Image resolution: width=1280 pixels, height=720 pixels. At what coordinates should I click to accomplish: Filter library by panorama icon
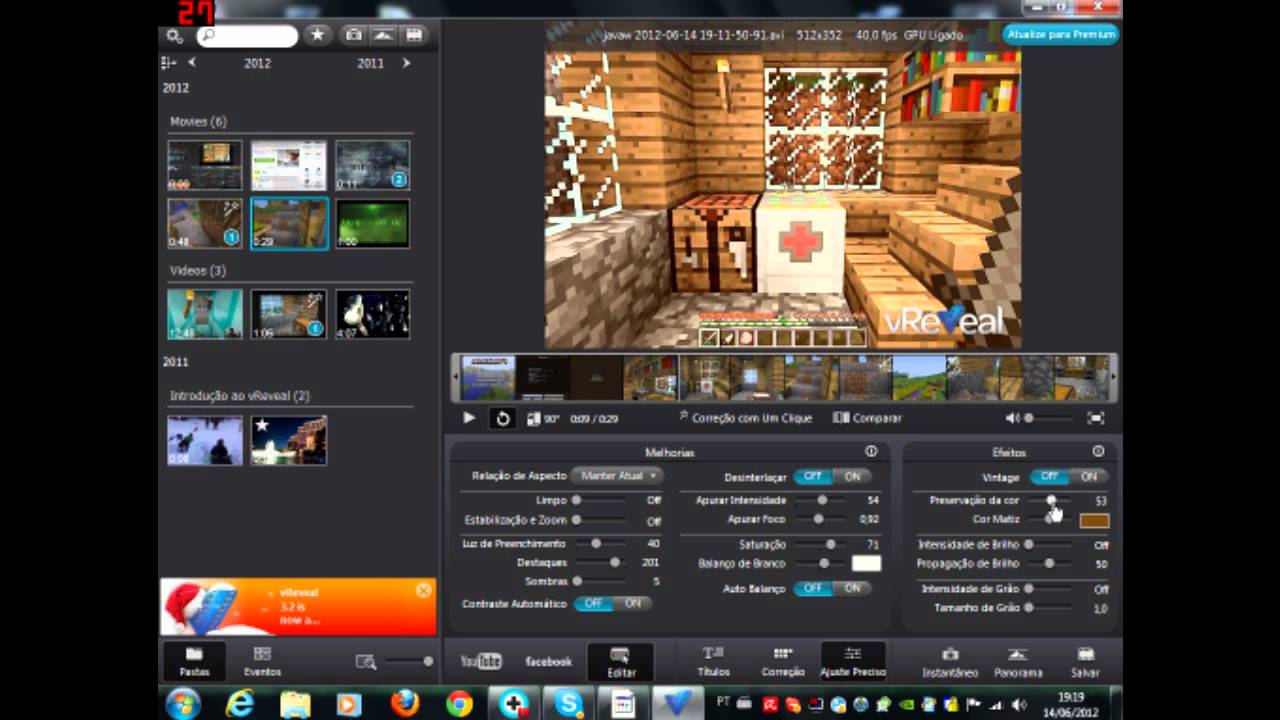point(383,35)
